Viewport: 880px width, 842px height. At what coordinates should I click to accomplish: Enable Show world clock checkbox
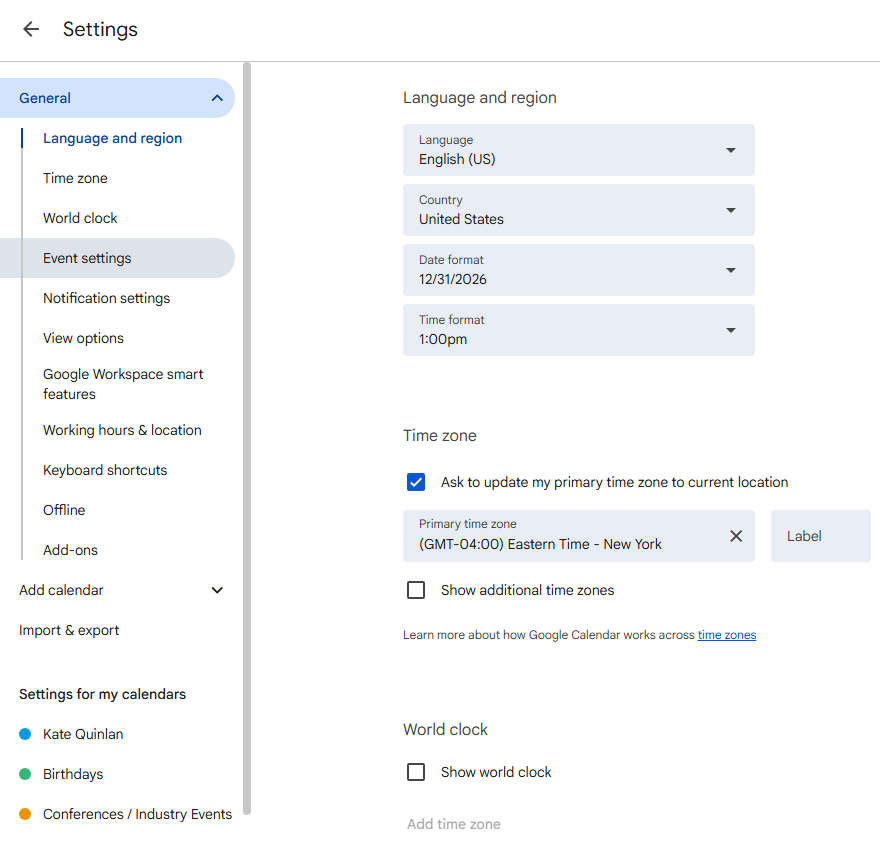pyautogui.click(x=416, y=772)
